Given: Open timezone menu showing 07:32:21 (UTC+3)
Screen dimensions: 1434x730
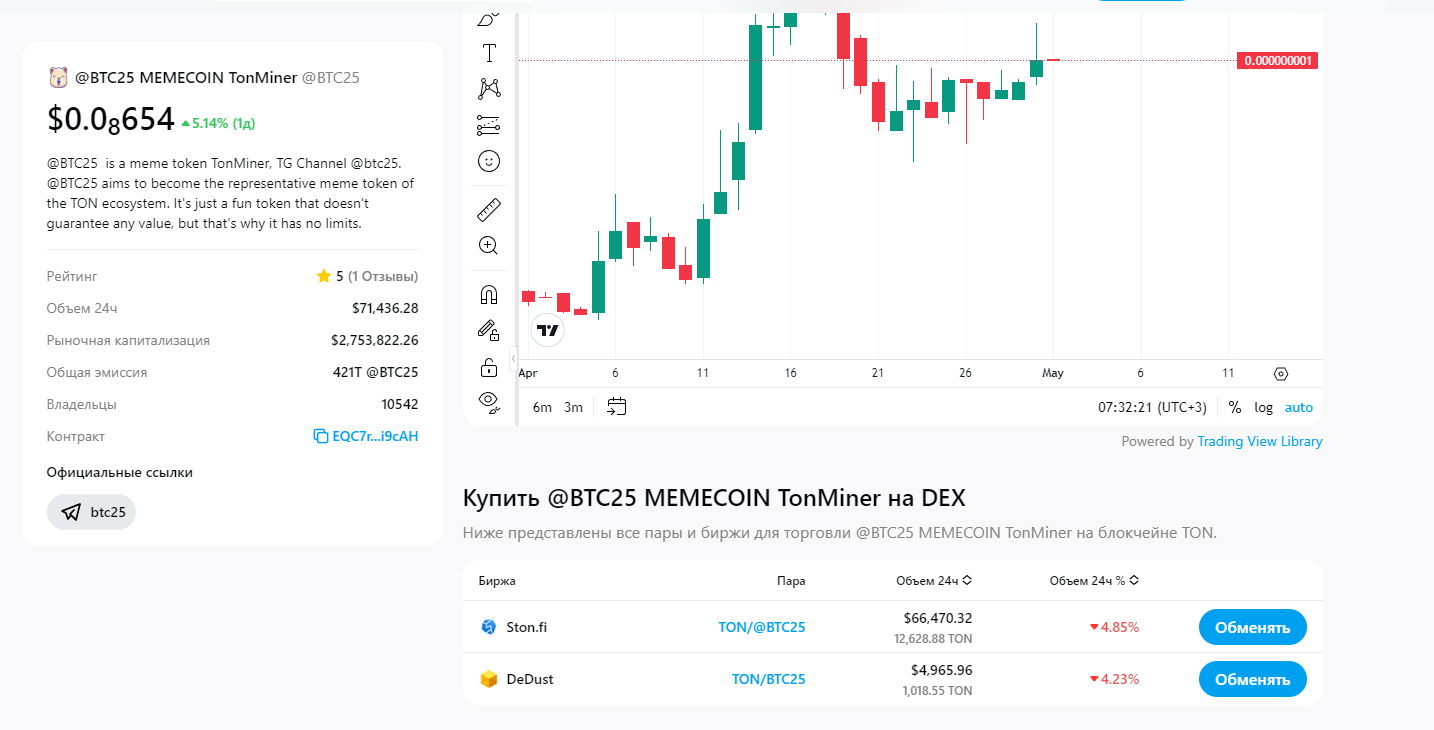Looking at the screenshot, I should point(1152,407).
